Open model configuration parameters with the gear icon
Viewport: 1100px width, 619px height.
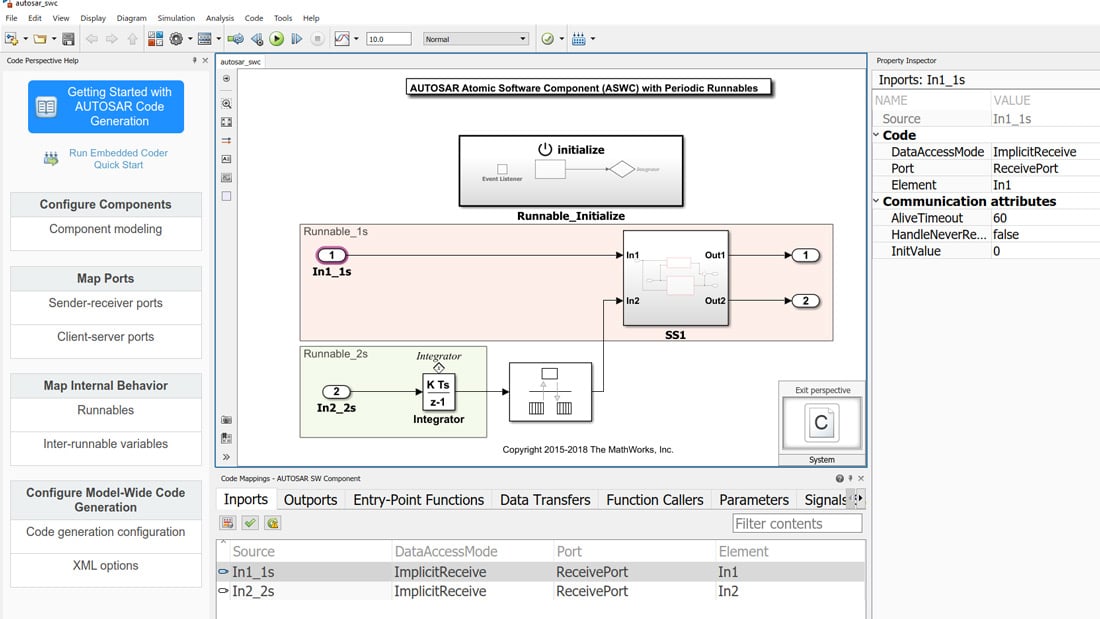pyautogui.click(x=177, y=39)
